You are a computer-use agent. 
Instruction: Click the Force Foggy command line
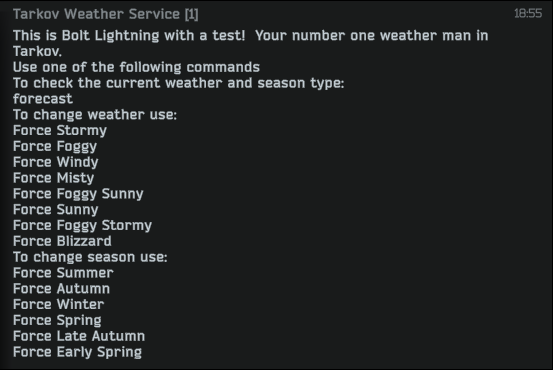pyautogui.click(x=55, y=146)
